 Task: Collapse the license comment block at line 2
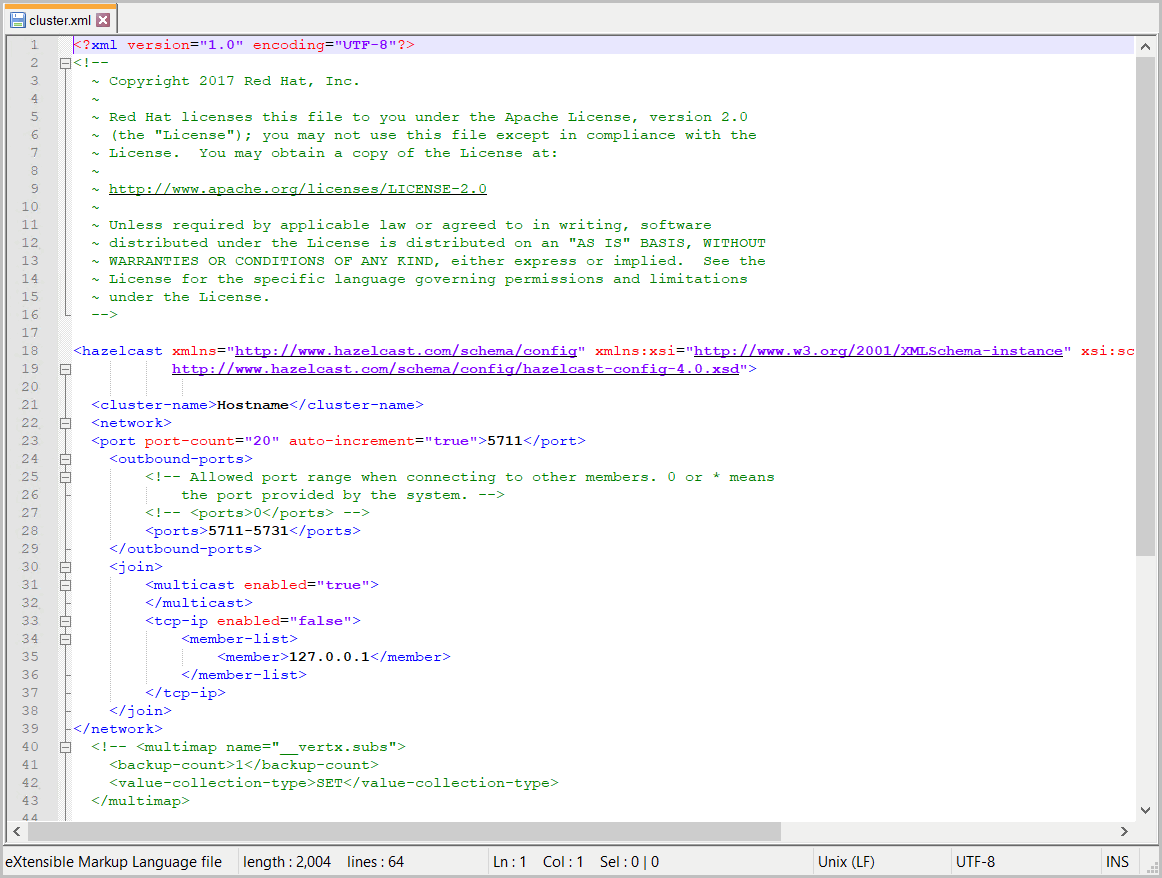(65, 63)
